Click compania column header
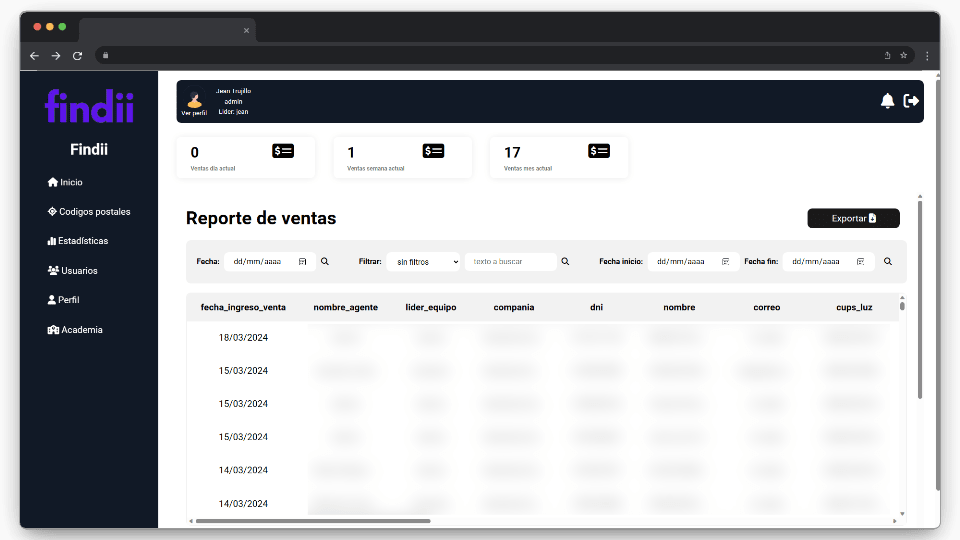 point(514,307)
